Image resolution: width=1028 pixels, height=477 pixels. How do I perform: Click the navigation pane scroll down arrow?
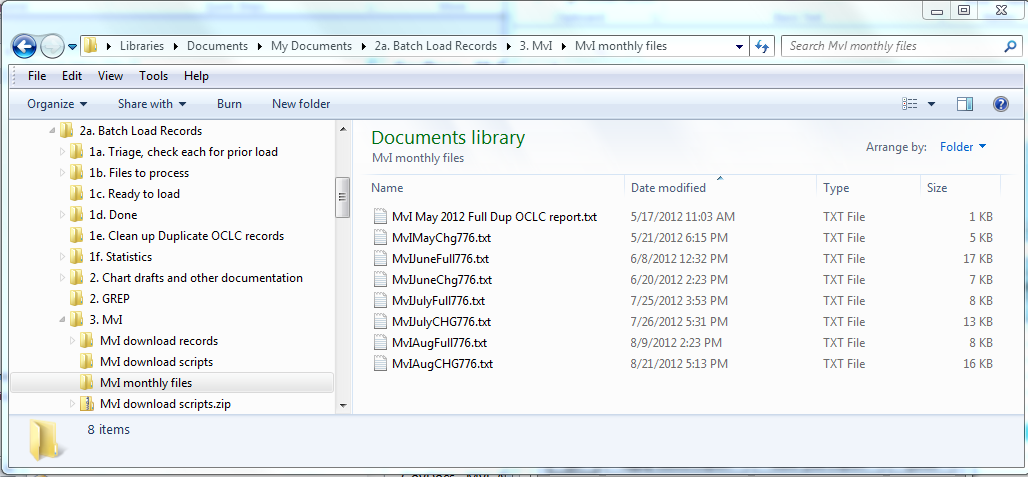(x=343, y=405)
